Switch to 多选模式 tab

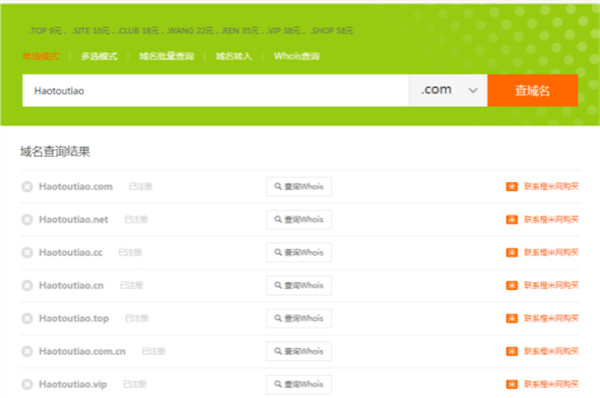coord(99,56)
